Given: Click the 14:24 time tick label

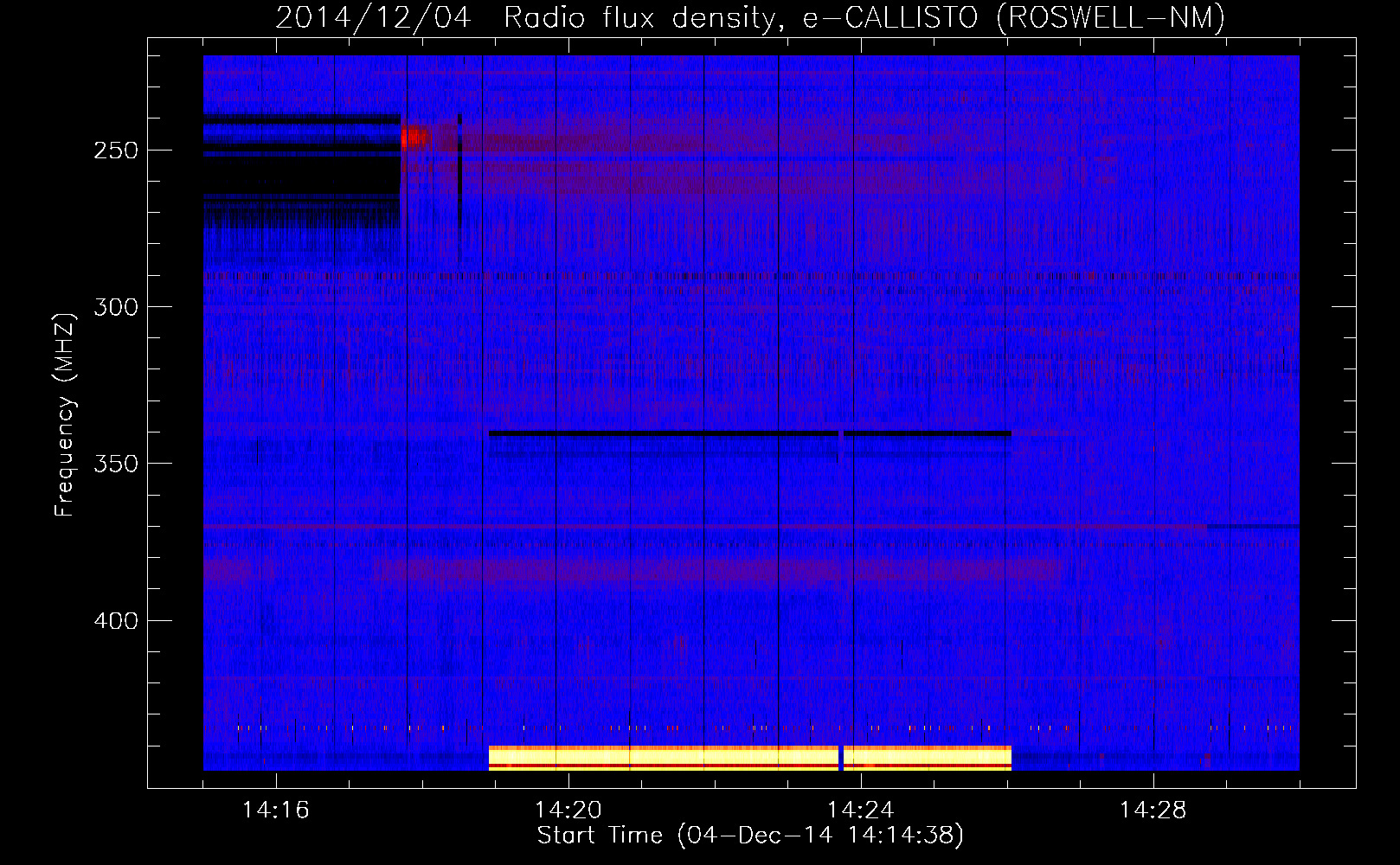Looking at the screenshot, I should (861, 810).
